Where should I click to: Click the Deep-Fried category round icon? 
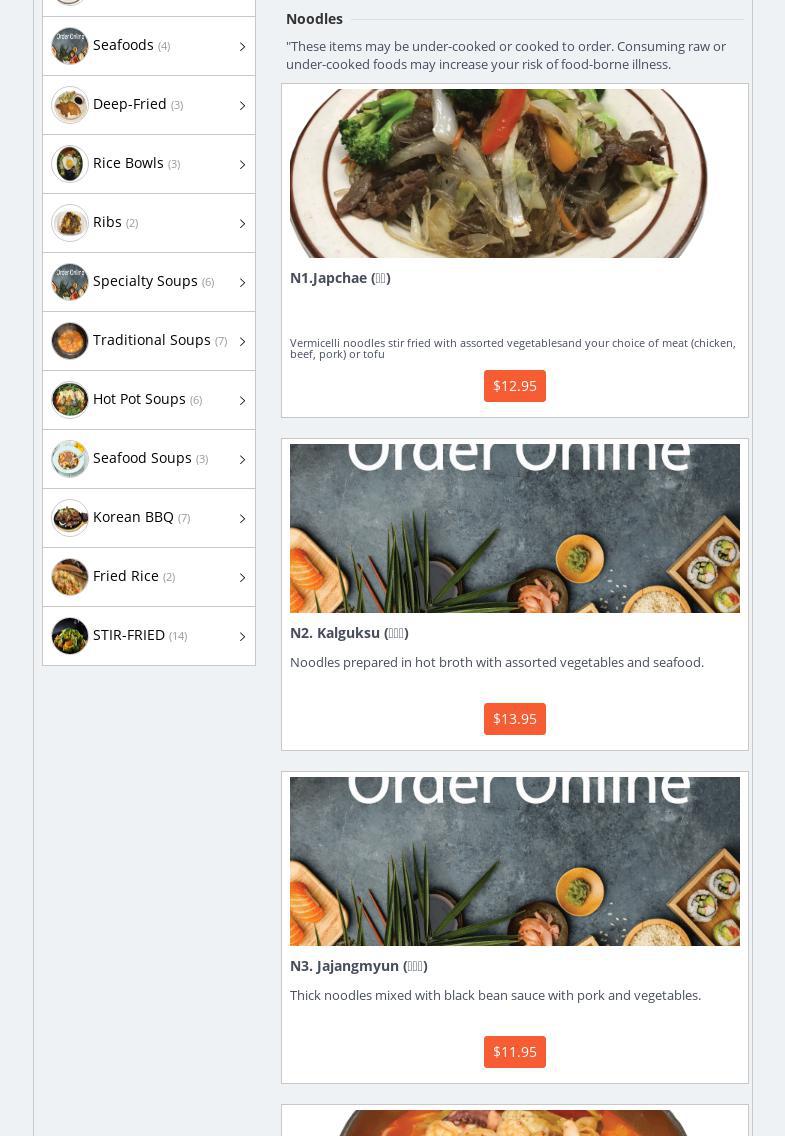pyautogui.click(x=70, y=105)
